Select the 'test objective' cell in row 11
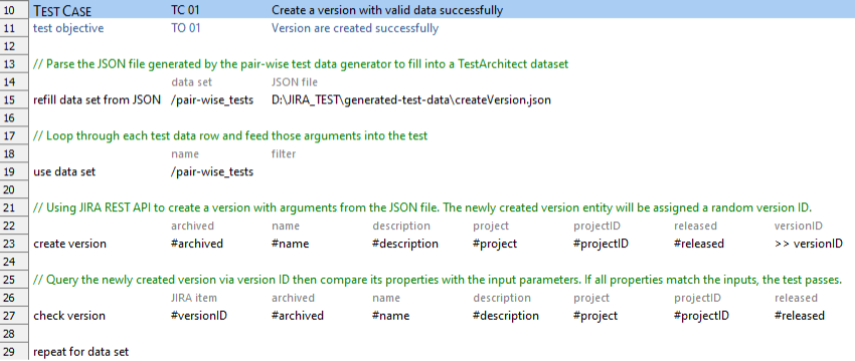This screenshot has height=361, width=855. click(68, 28)
